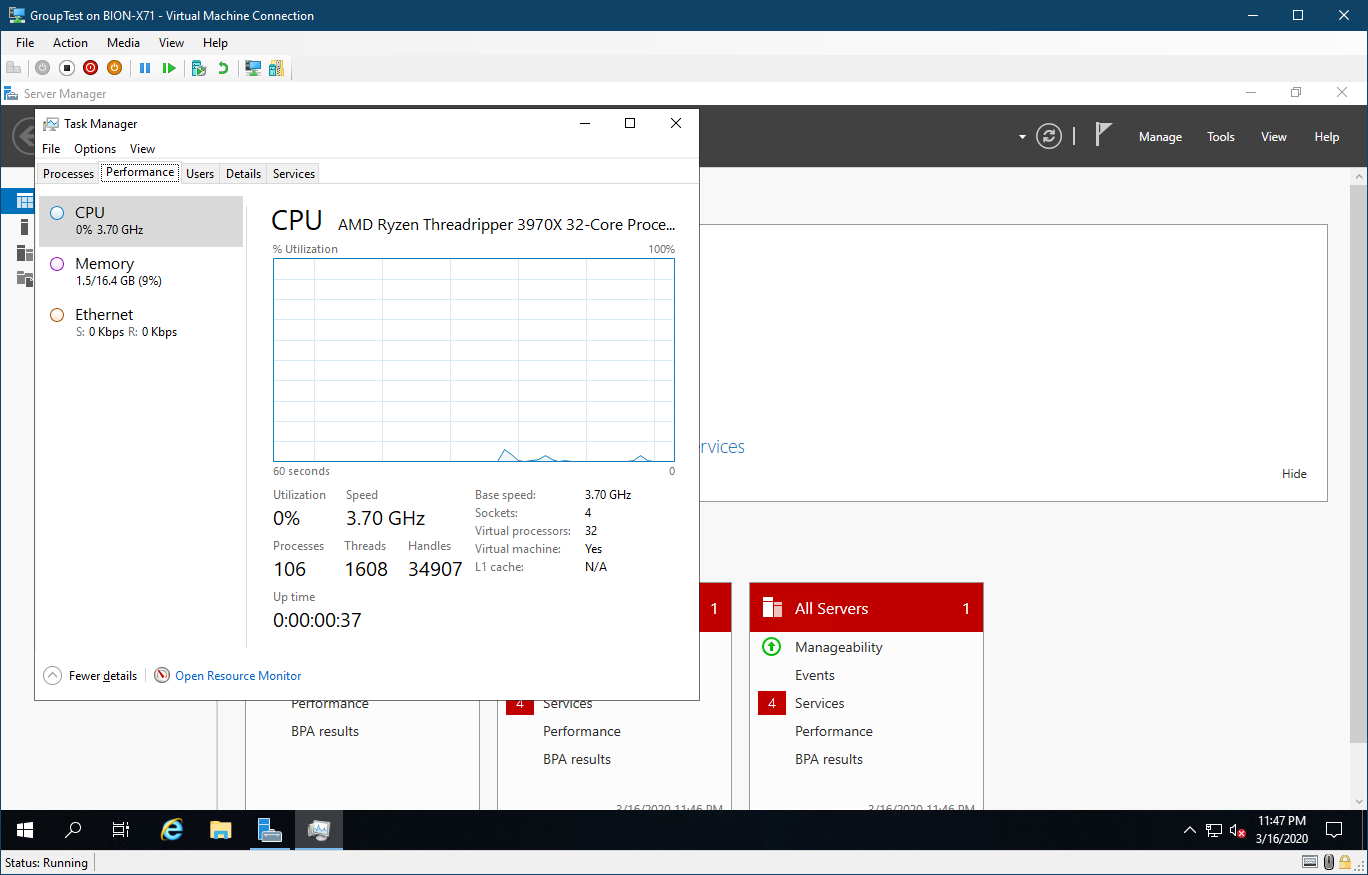Switch to the Details tab
Screen dimensions: 1368x875
point(243,174)
